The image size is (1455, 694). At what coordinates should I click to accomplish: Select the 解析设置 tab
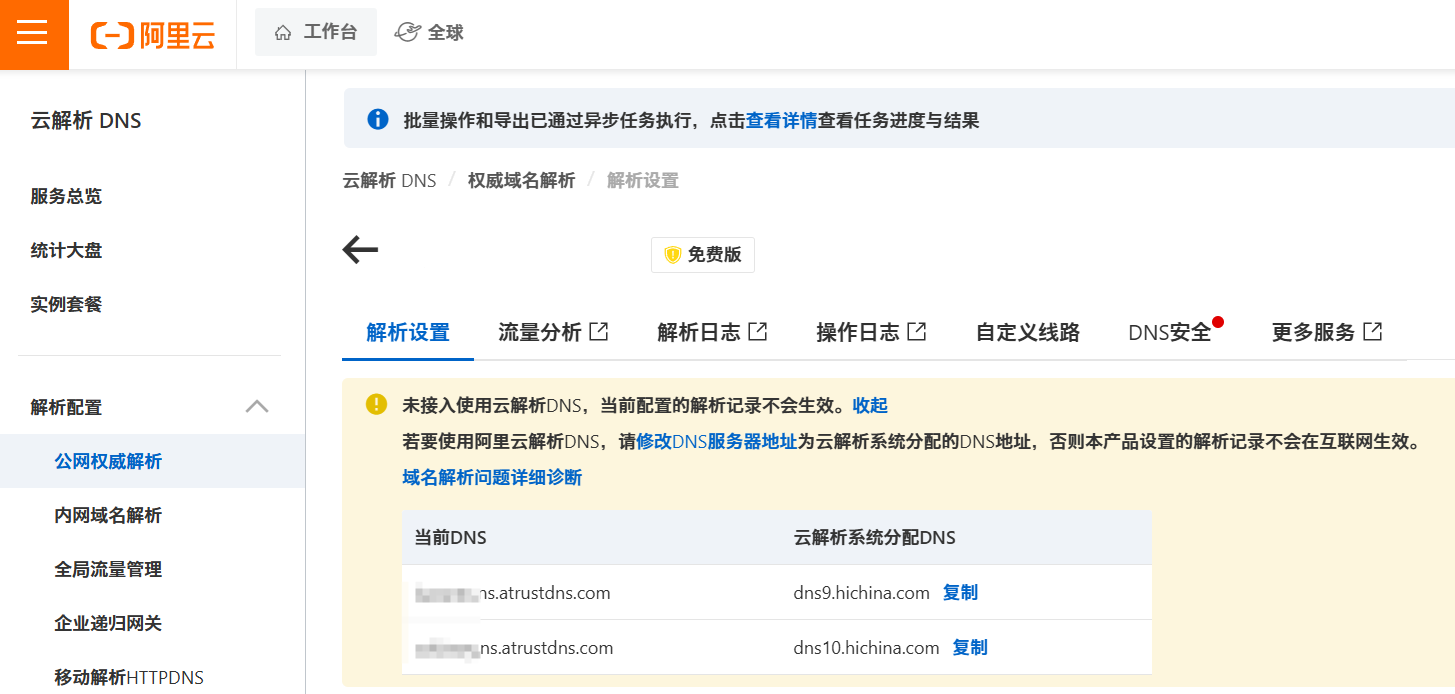click(x=408, y=332)
